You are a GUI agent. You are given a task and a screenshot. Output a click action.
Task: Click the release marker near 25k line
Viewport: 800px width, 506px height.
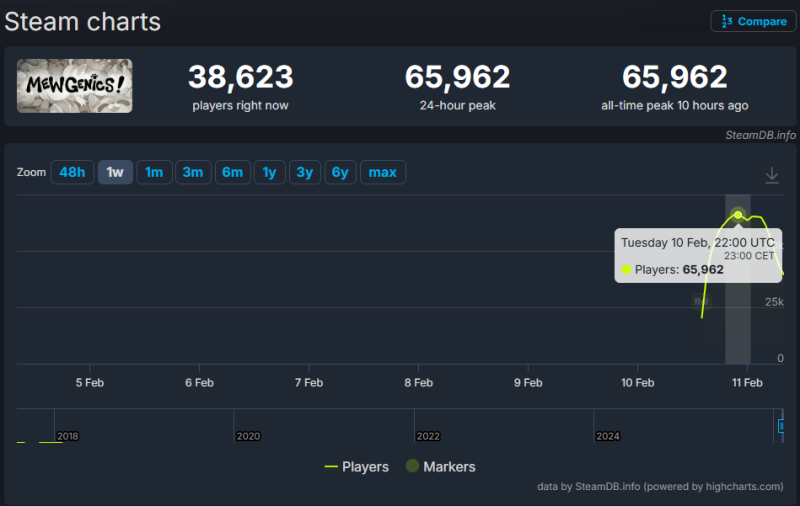click(702, 301)
